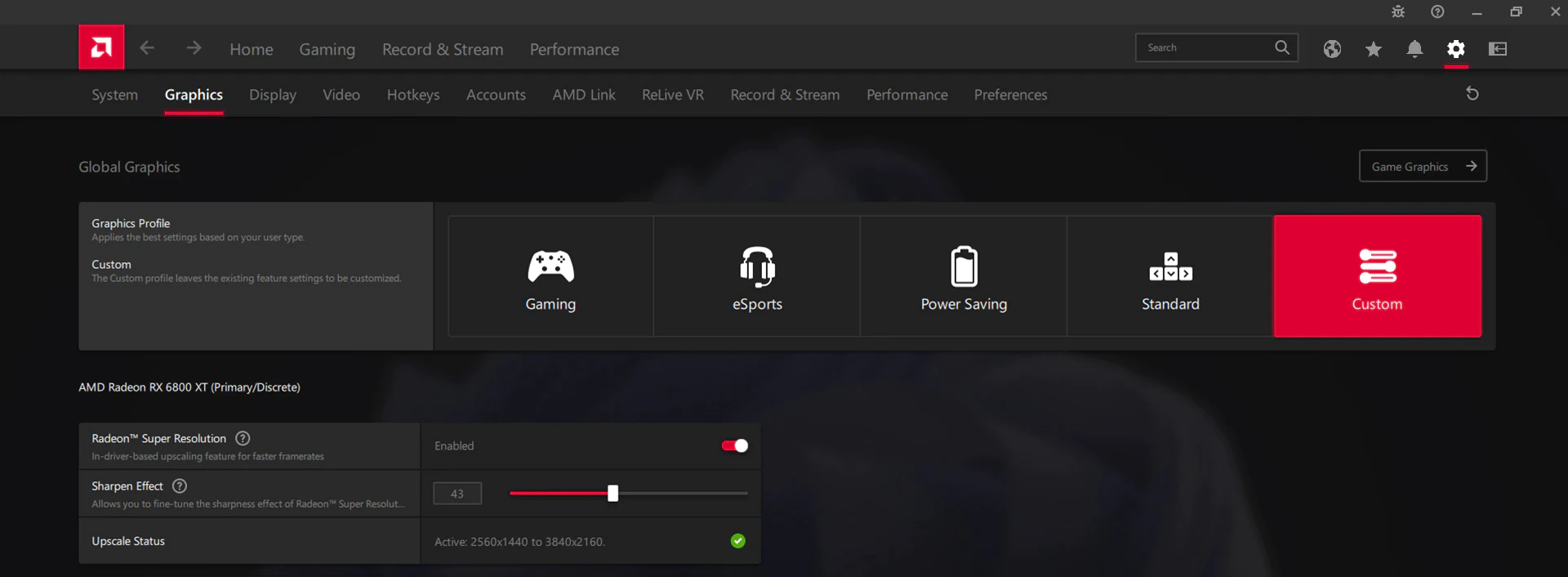Select the Power Saving profile

[x=964, y=276]
